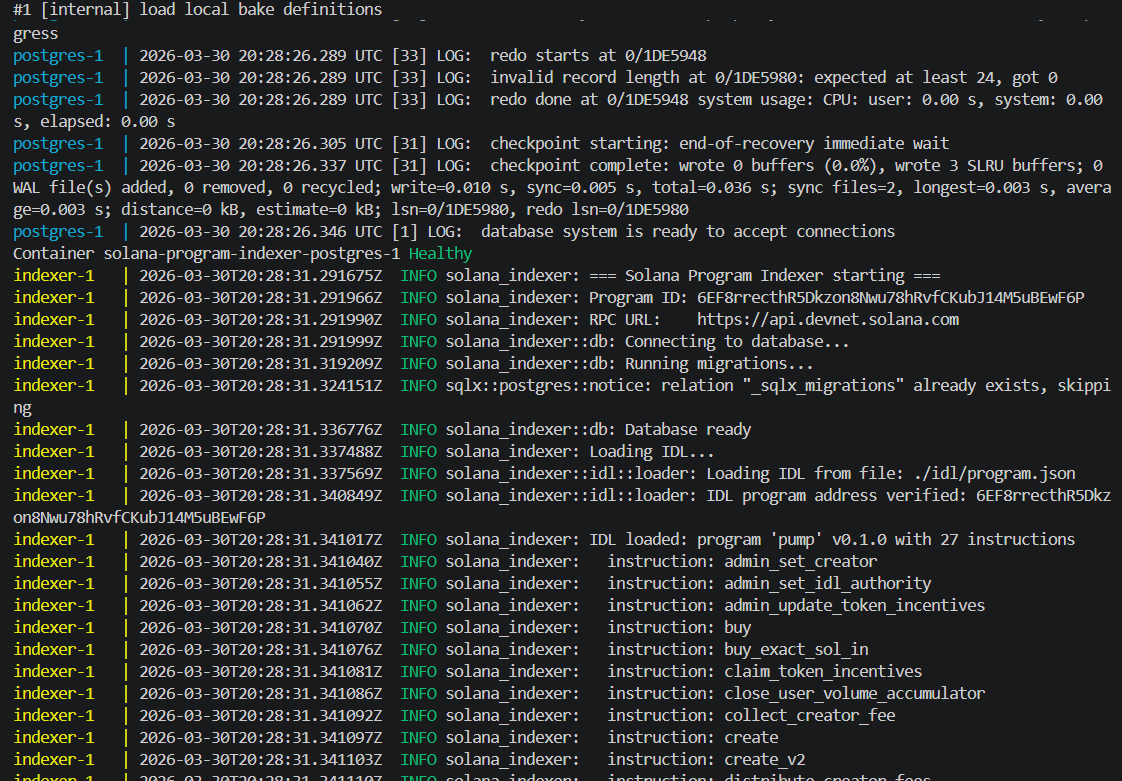
Task: Select instruction name claim_token_incentives
Action: (x=823, y=671)
